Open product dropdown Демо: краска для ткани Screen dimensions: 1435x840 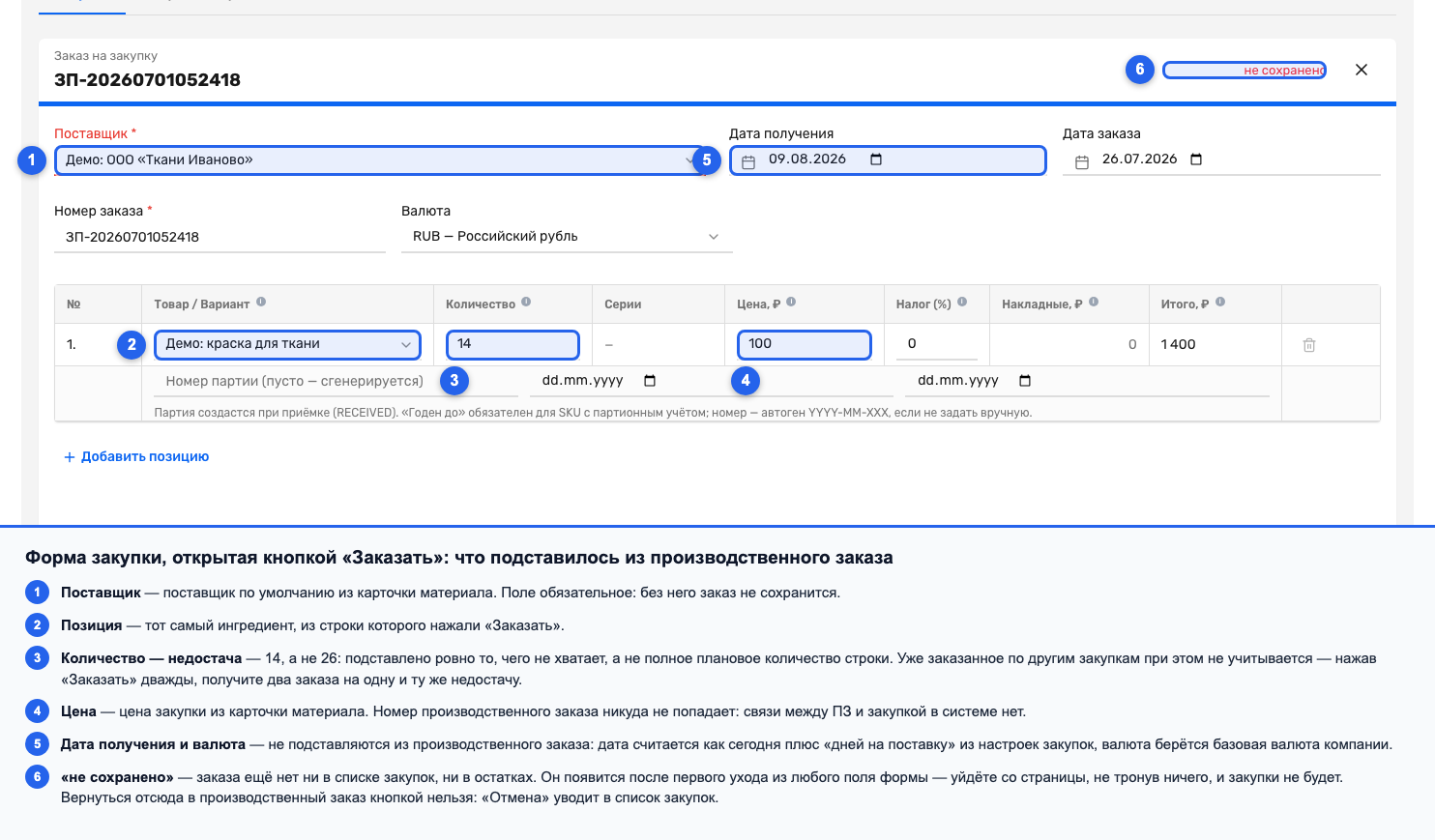(x=288, y=344)
